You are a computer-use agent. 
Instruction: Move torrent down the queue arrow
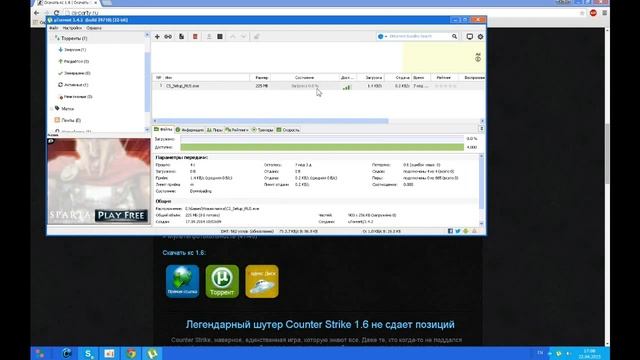[244, 37]
